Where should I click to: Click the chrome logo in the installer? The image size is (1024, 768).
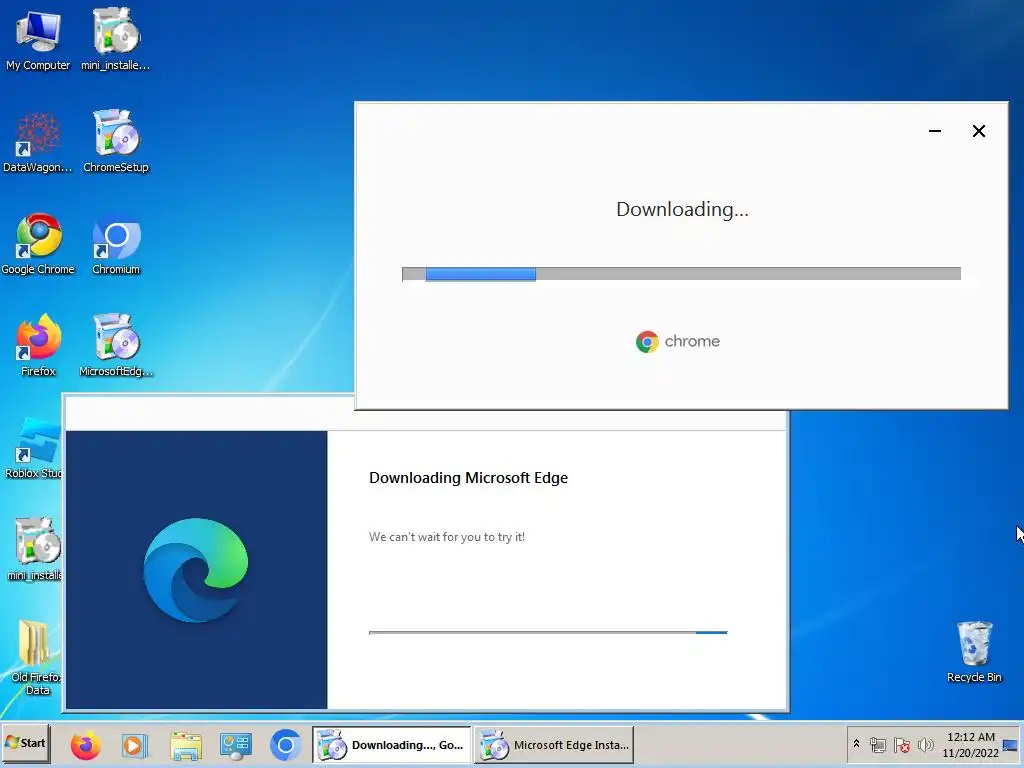(677, 342)
